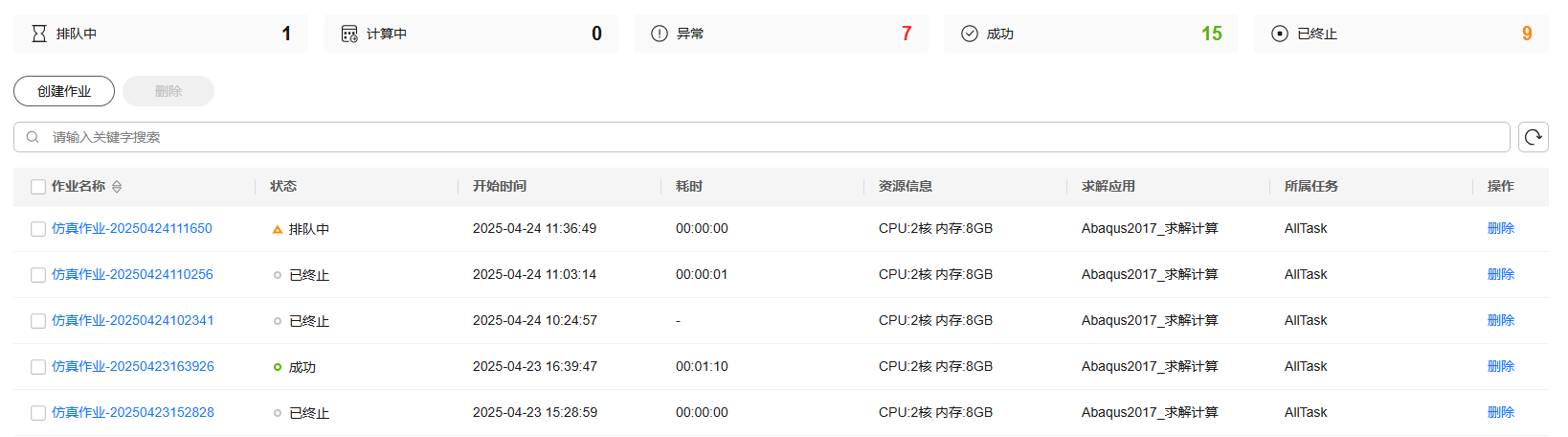Image resolution: width=1568 pixels, height=437 pixels.
Task: Click 删除 for job 仿真作业-20250423152828
Action: (x=1501, y=412)
